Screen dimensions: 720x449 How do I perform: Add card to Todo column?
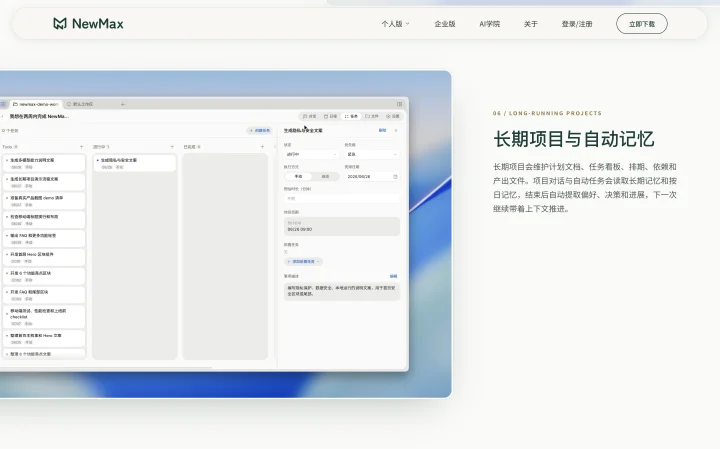point(81,147)
